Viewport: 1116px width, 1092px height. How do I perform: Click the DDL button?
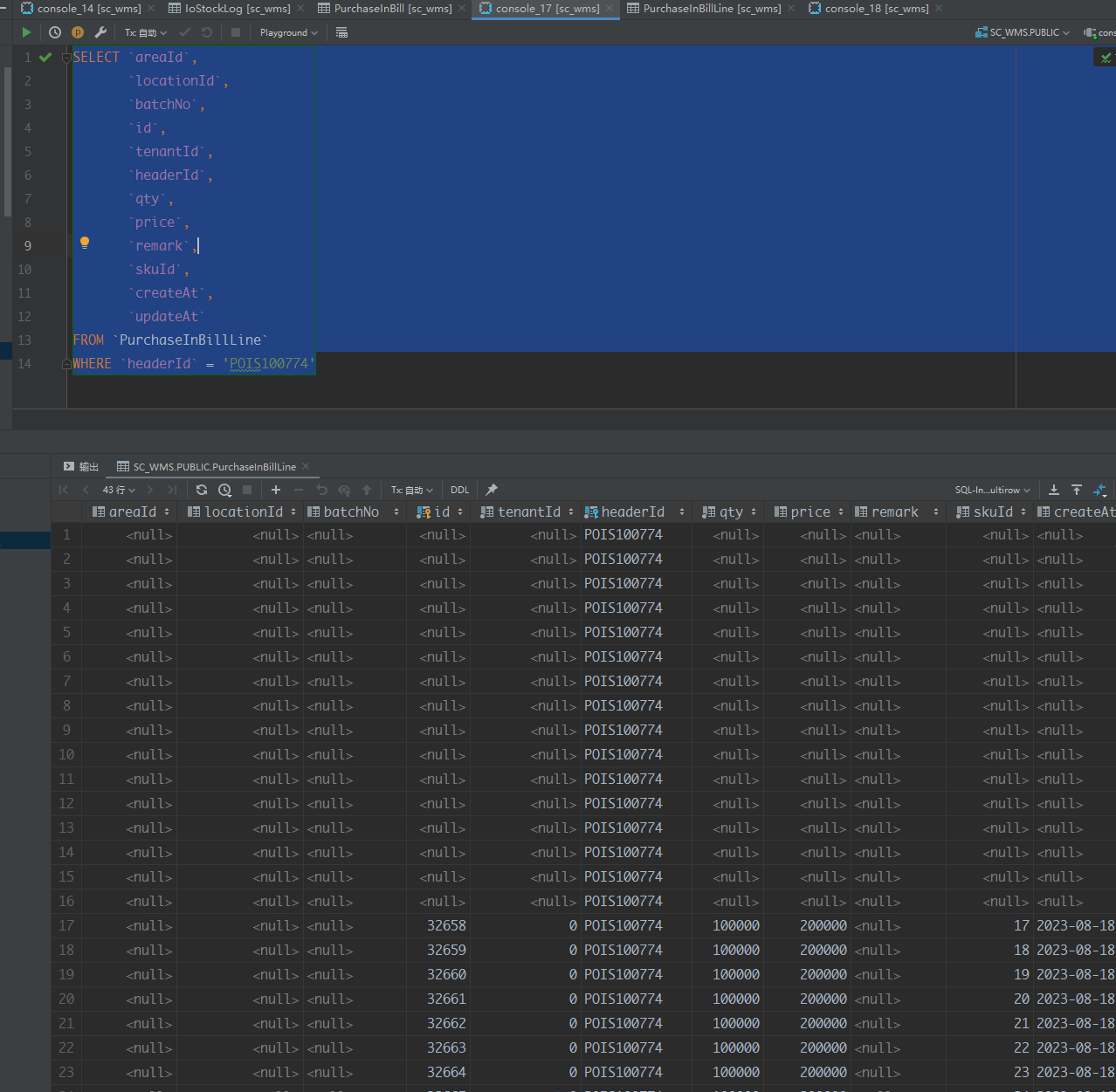point(460,490)
